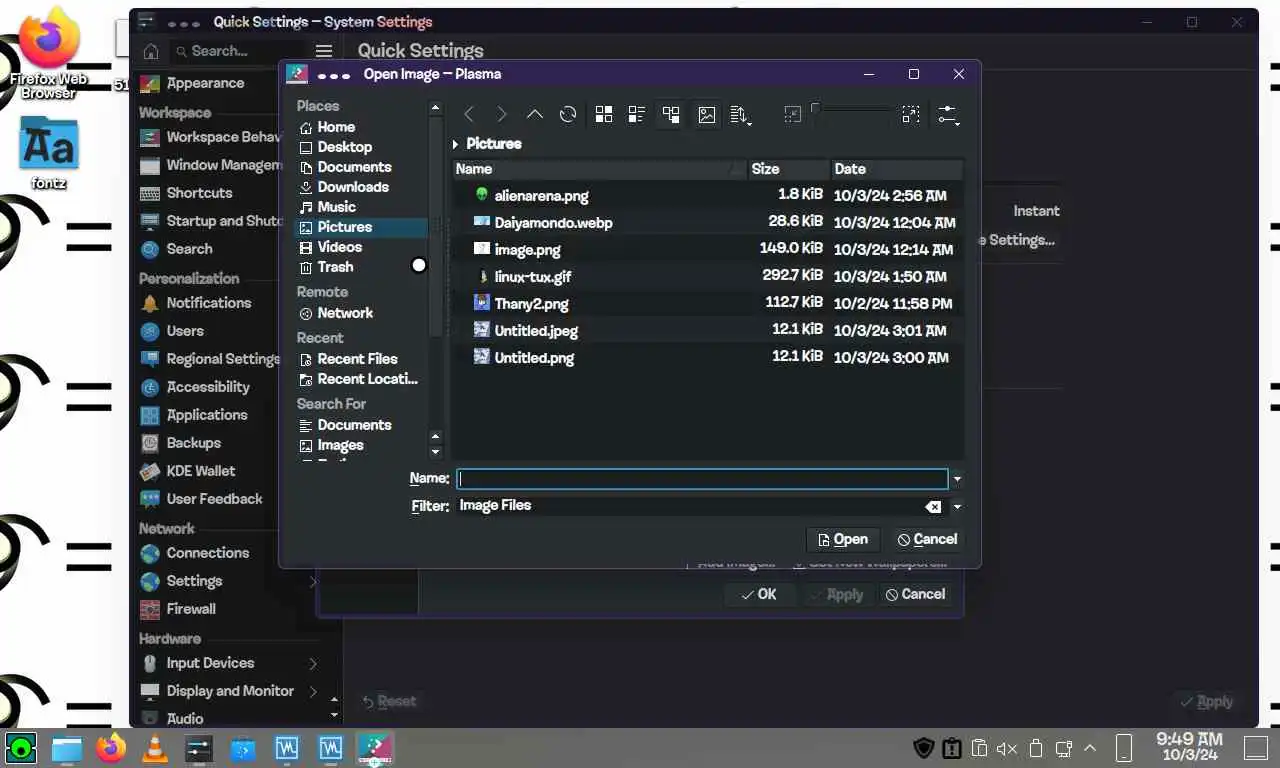The image size is (1280, 768).
Task: Navigate to parent folder in file dialog
Action: point(535,115)
